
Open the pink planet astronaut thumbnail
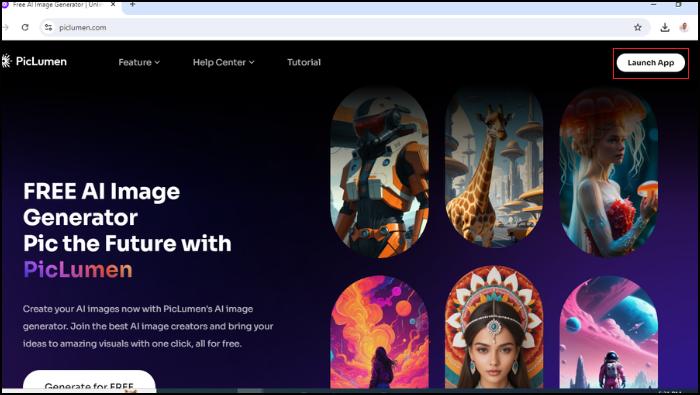pos(608,332)
